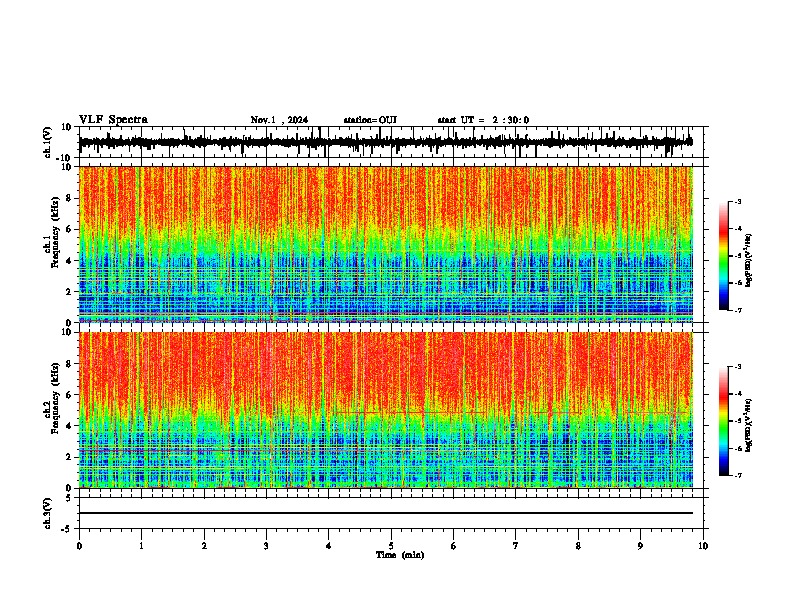Click the ch.2 color scale bar
Image resolution: width=792 pixels, height=612 pixels.
point(723,421)
